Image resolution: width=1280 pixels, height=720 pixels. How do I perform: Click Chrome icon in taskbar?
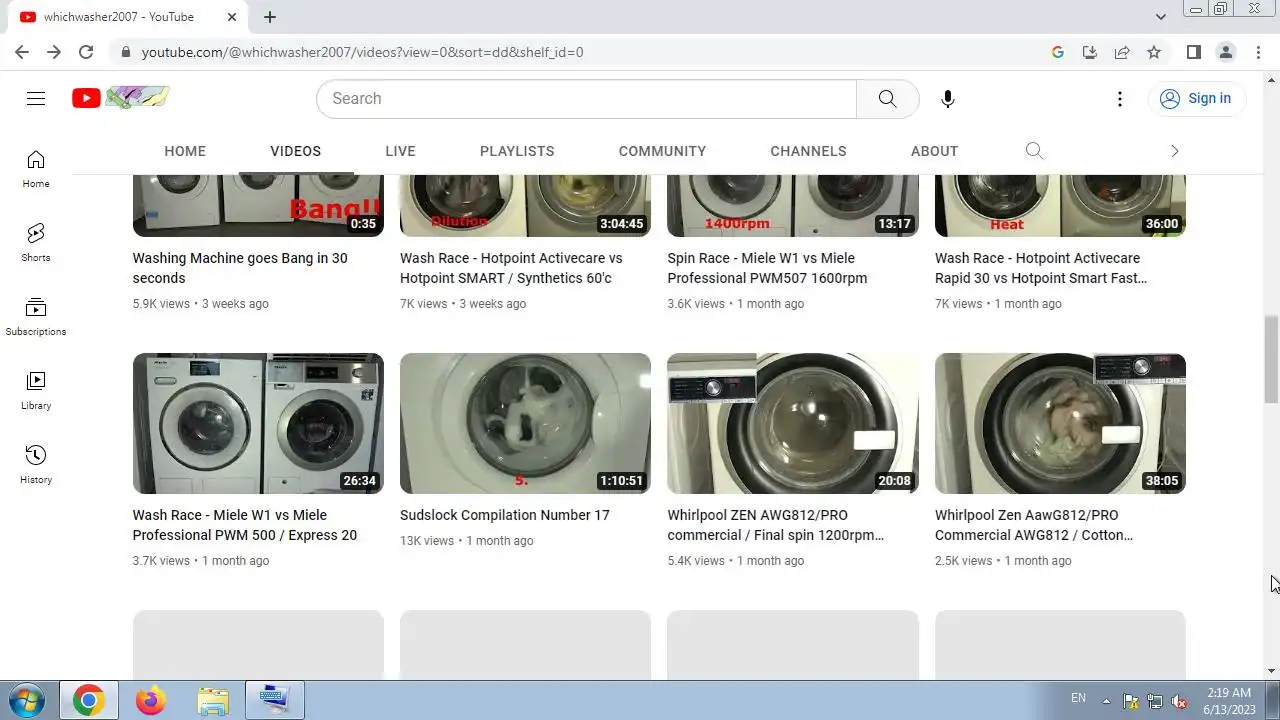(88, 700)
